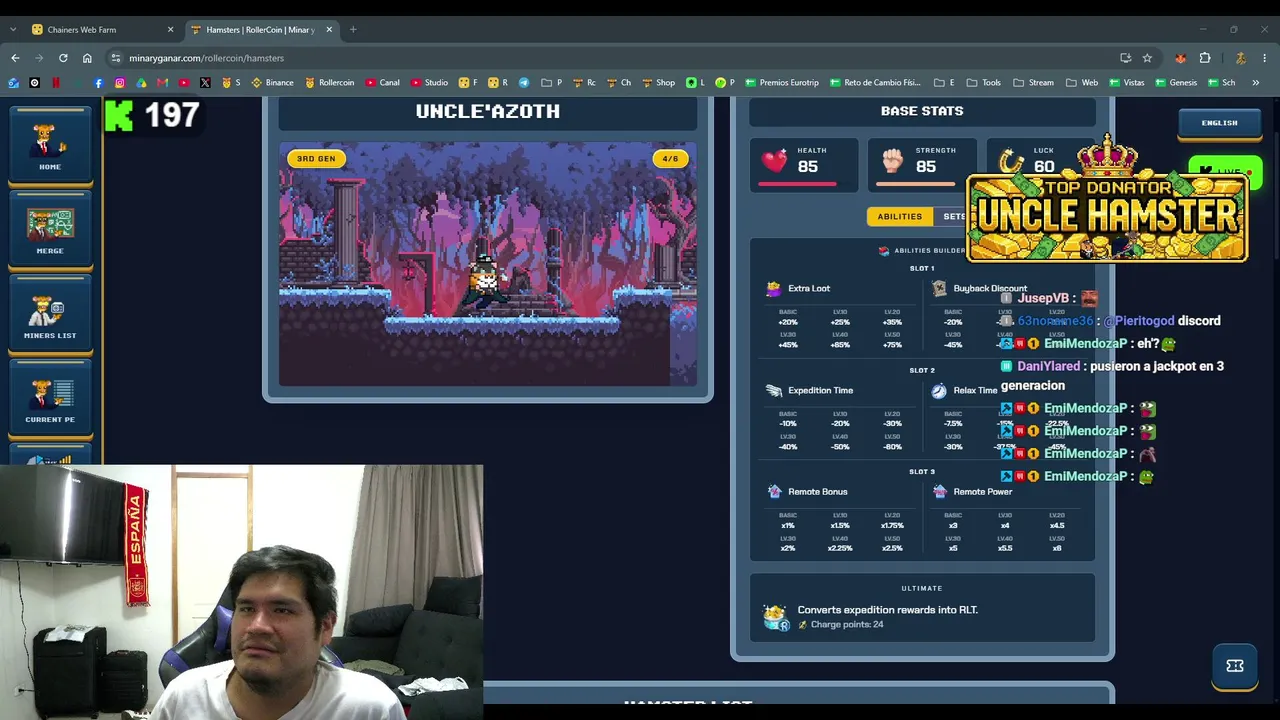Open the Binance bookmark
The image size is (1280, 720).
pos(272,83)
